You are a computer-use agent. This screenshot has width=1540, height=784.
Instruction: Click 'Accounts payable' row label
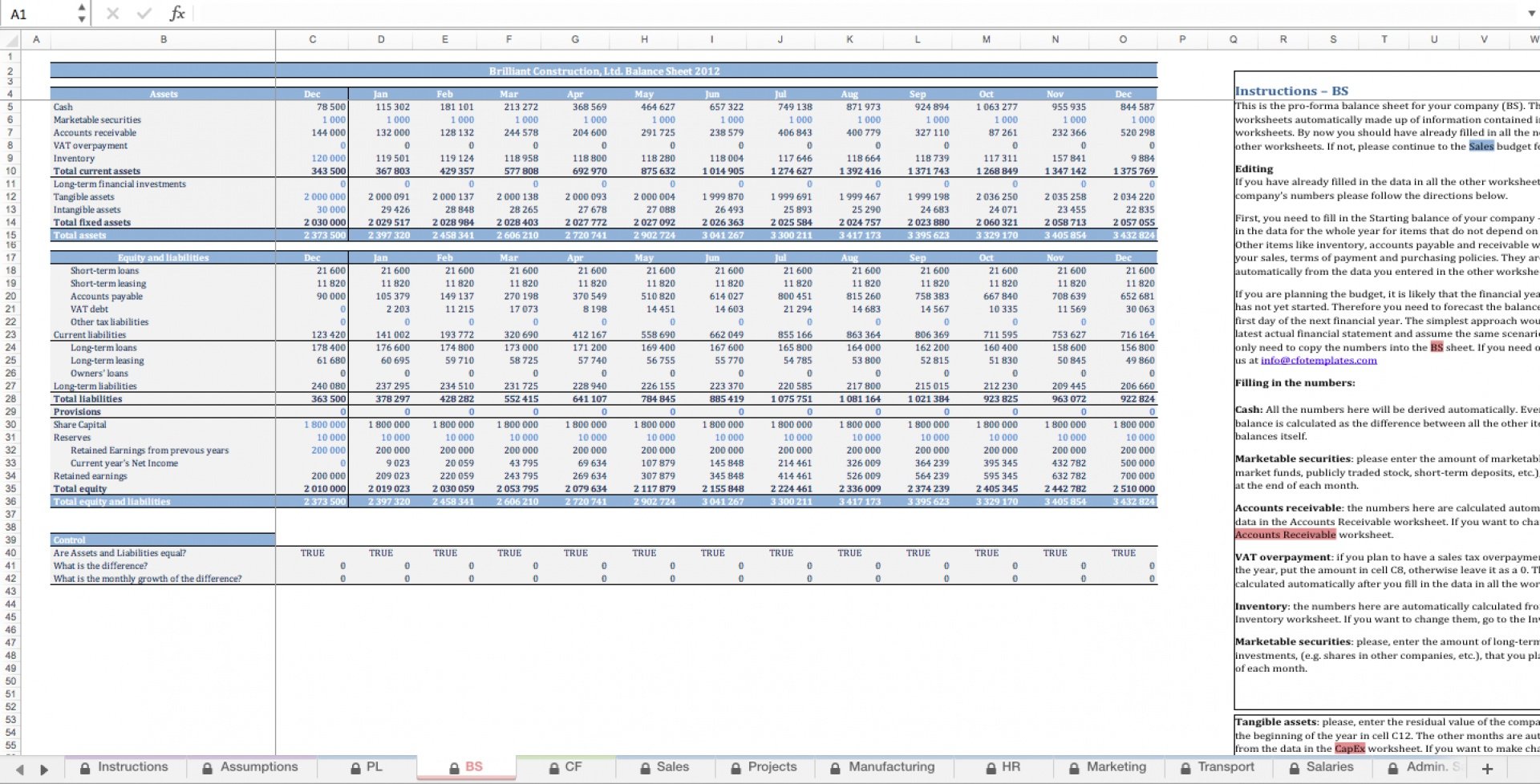tap(106, 296)
